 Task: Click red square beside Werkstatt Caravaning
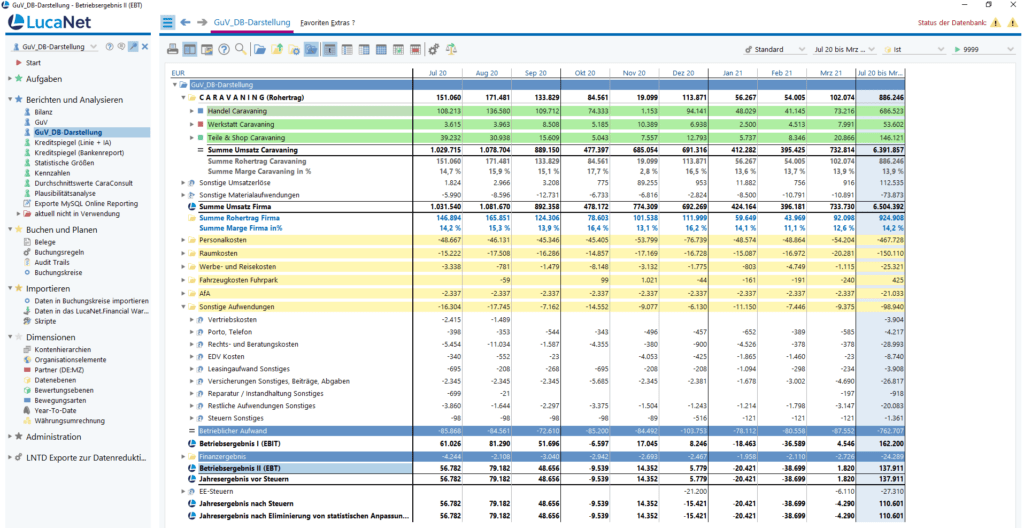point(200,123)
